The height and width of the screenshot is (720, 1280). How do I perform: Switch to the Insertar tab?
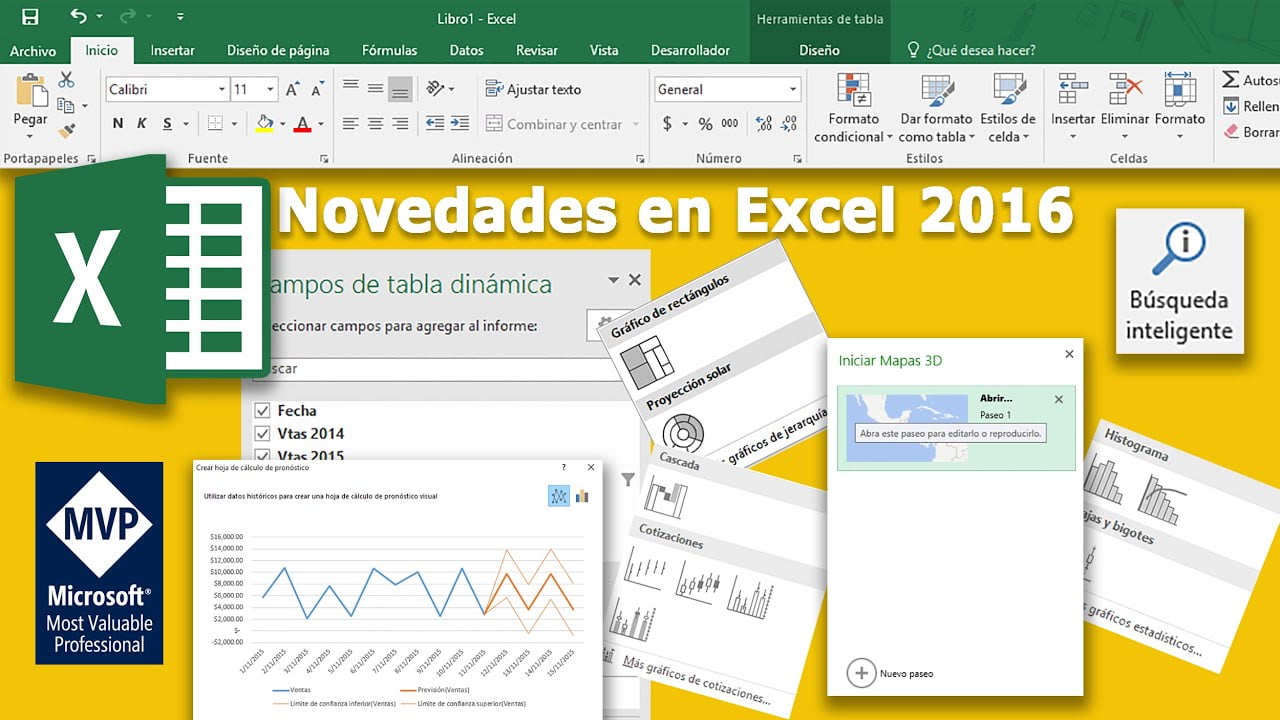coord(173,50)
